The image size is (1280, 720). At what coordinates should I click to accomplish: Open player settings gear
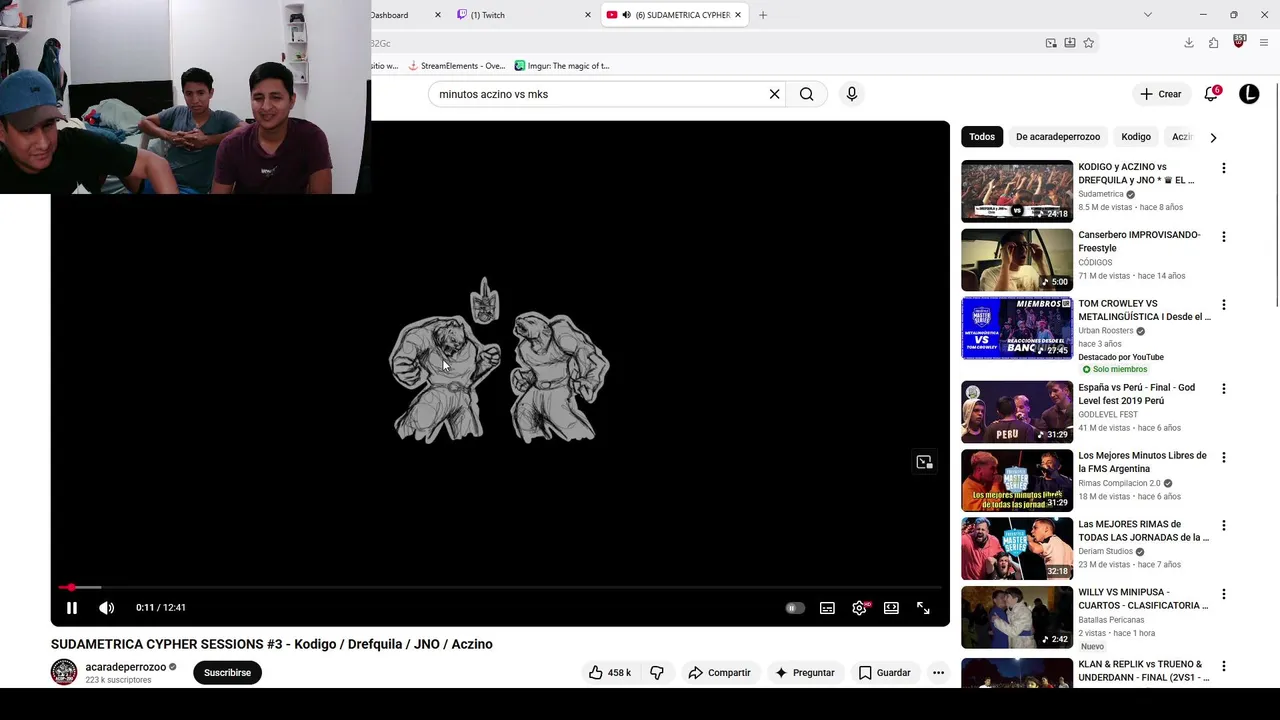[x=859, y=608]
